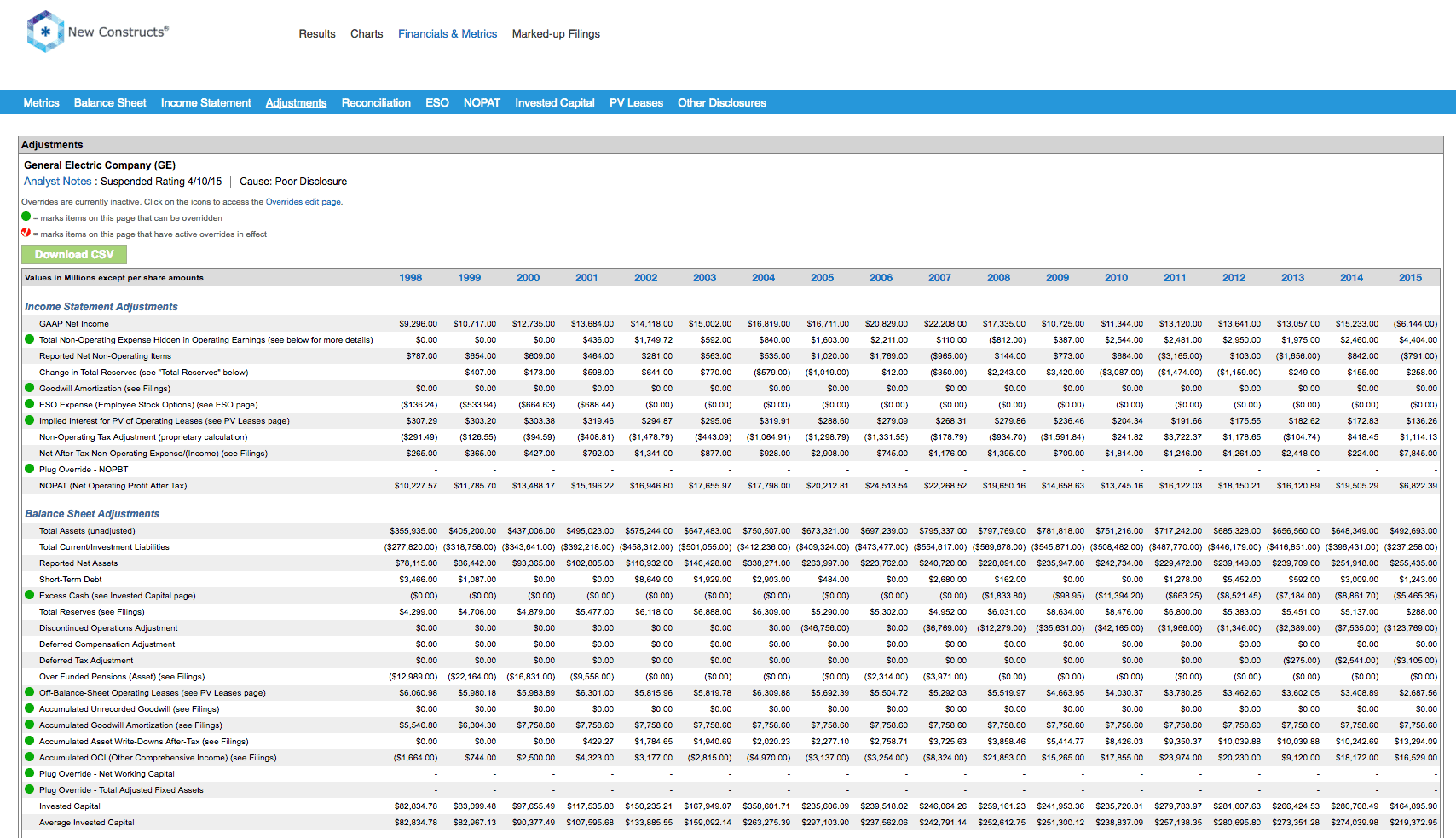Click override icon for Plug Override - Net Working Capital
The image size is (1456, 838).
pyautogui.click(x=30, y=773)
